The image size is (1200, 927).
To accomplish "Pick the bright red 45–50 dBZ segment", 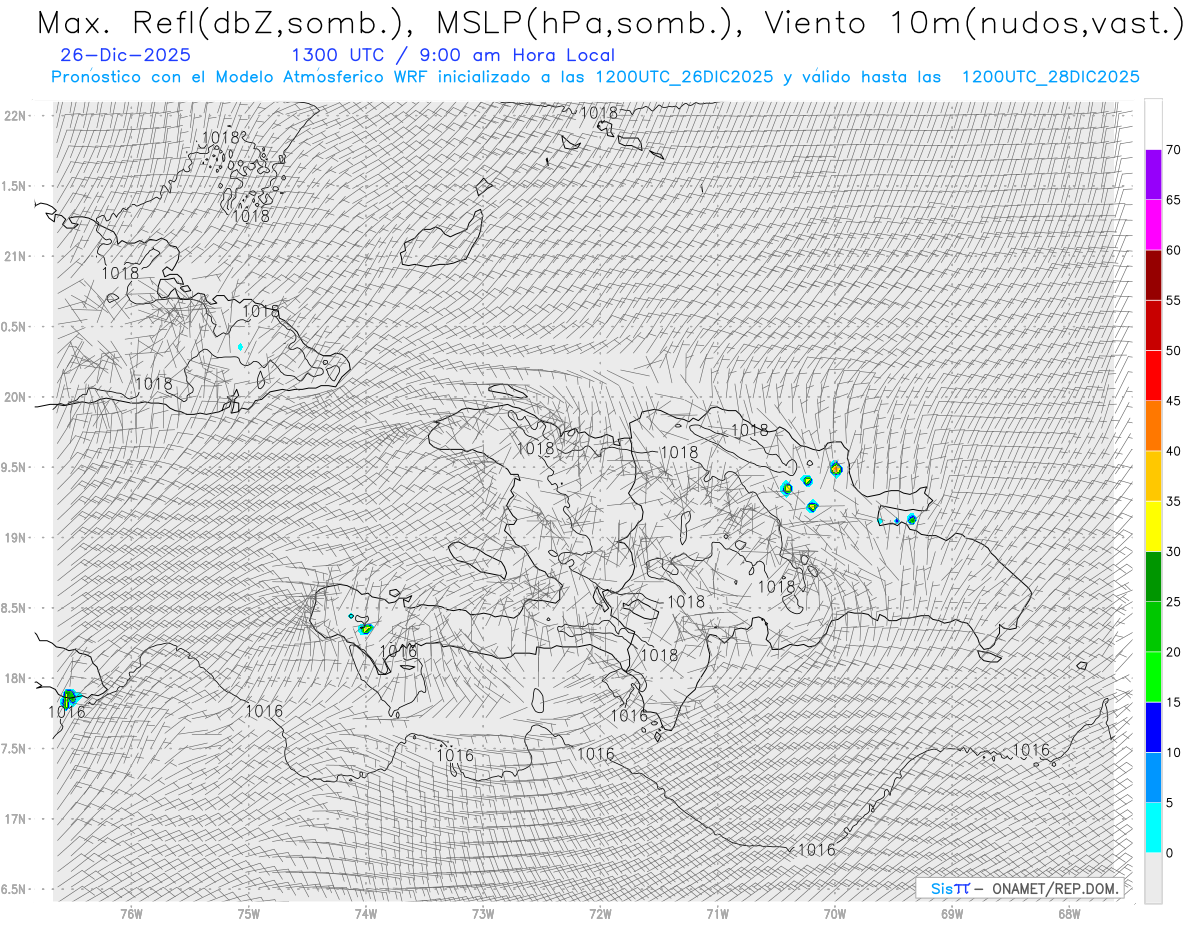I will point(1153,376).
